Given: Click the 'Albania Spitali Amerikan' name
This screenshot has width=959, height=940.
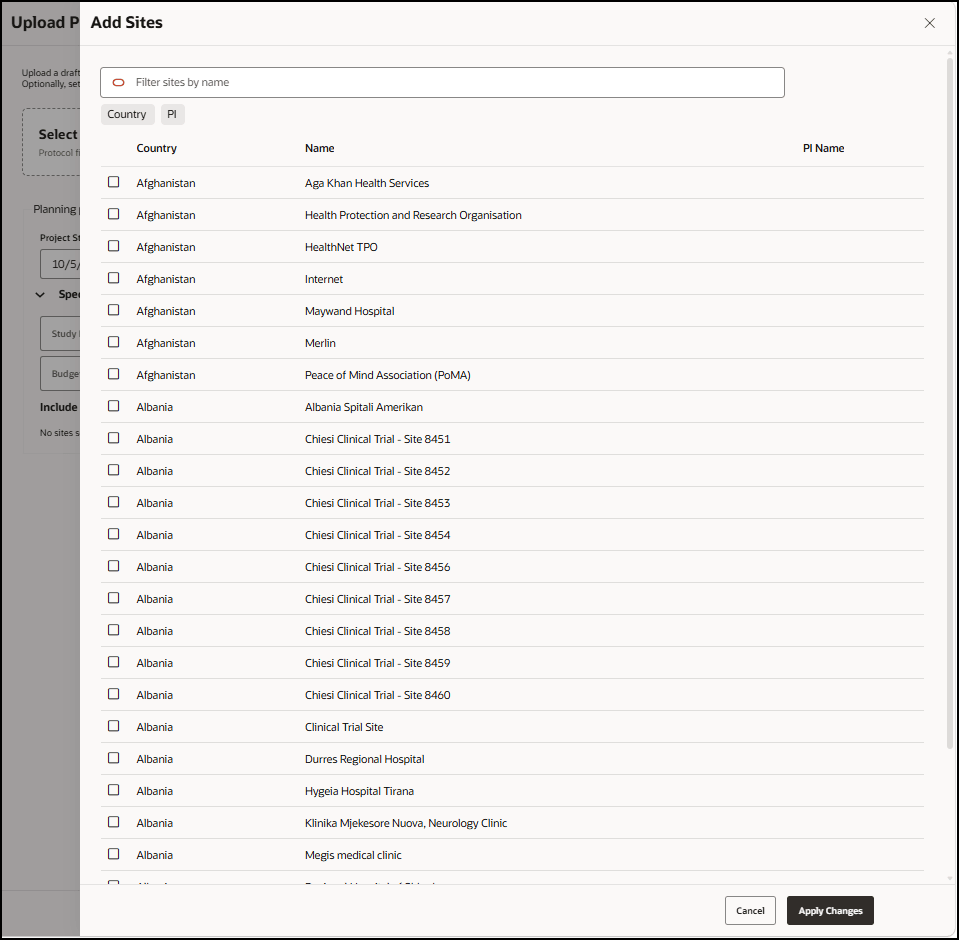Looking at the screenshot, I should coord(364,407).
